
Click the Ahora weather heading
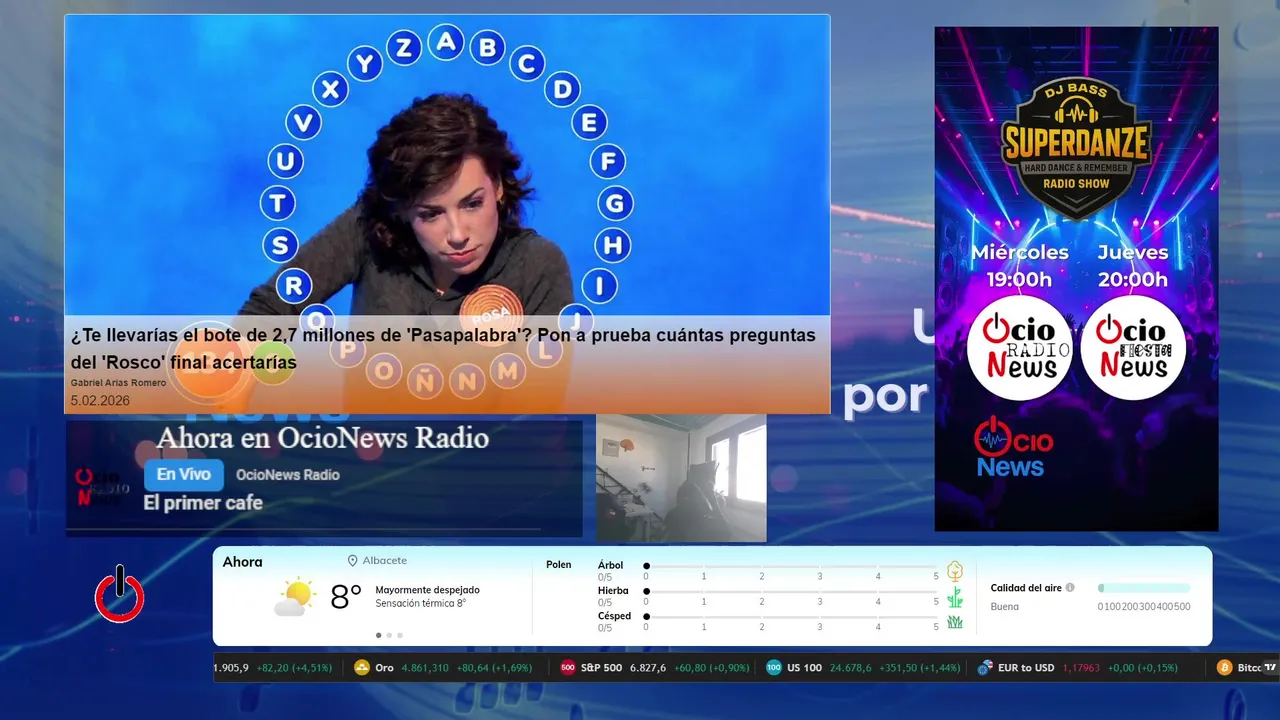pyautogui.click(x=242, y=562)
